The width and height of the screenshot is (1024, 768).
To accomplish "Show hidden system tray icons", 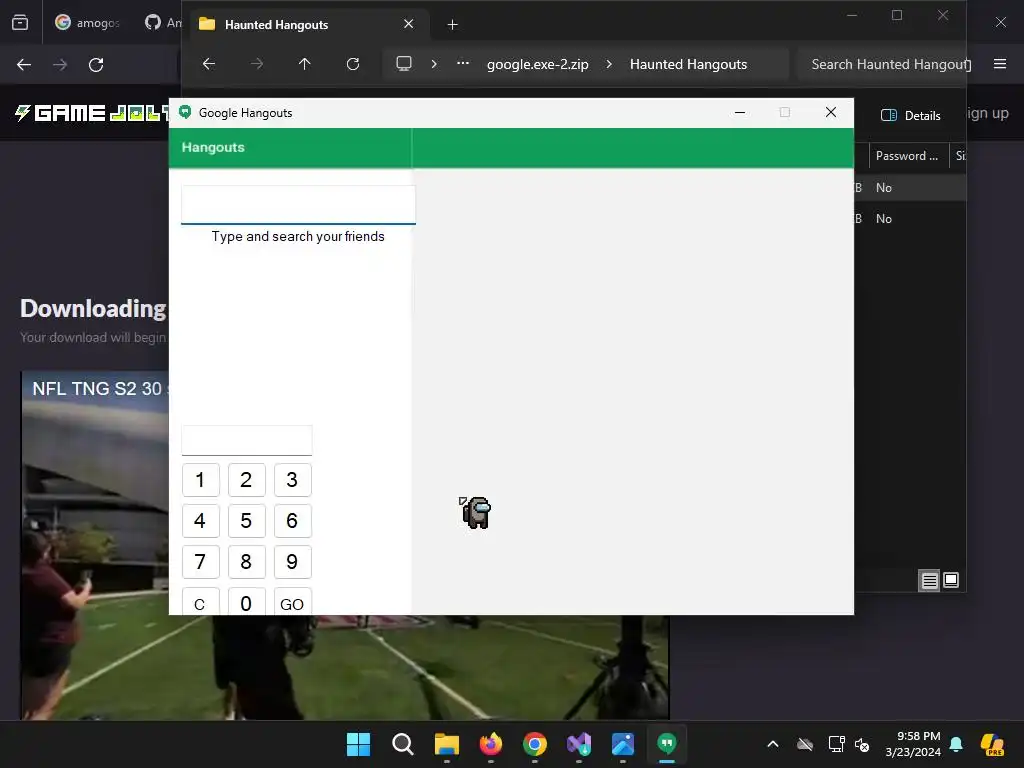I will [x=773, y=744].
